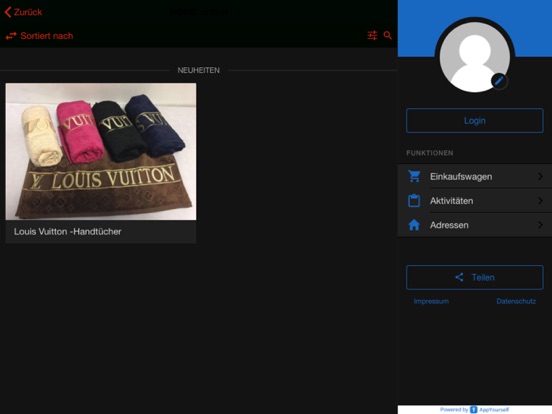Expand the Einkaufswagen row chevron
This screenshot has width=552, height=414.
(x=540, y=176)
